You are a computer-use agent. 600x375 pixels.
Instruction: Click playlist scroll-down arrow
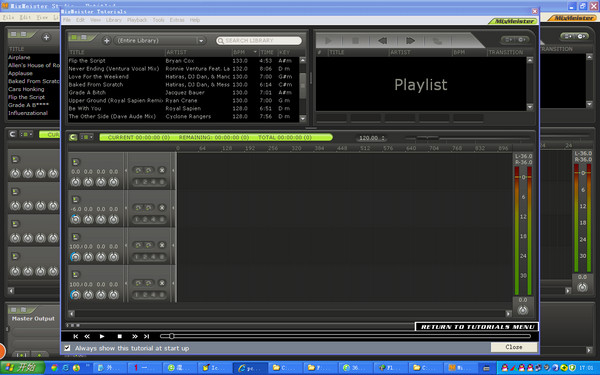point(530,107)
